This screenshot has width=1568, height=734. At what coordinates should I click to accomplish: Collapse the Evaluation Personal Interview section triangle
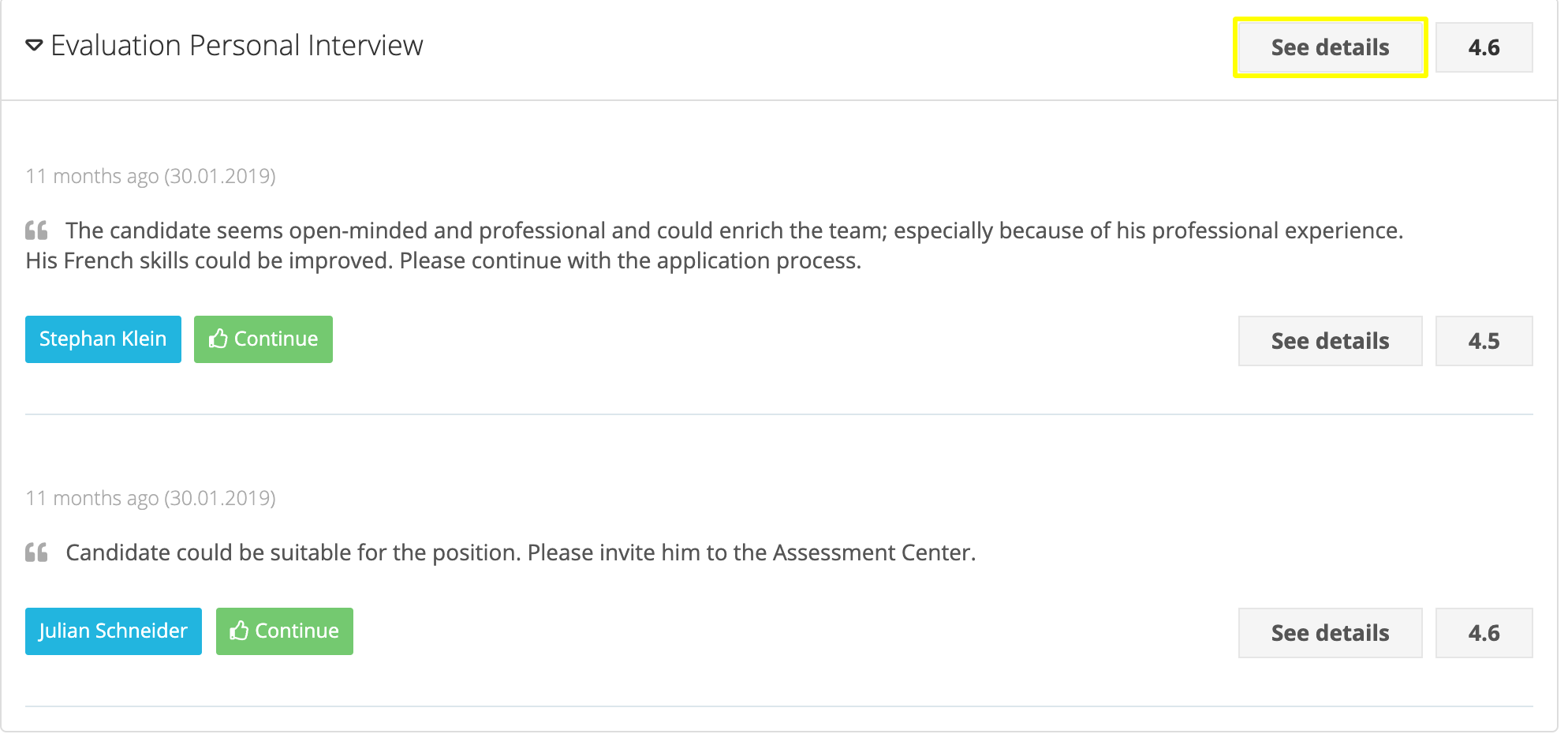click(x=34, y=46)
